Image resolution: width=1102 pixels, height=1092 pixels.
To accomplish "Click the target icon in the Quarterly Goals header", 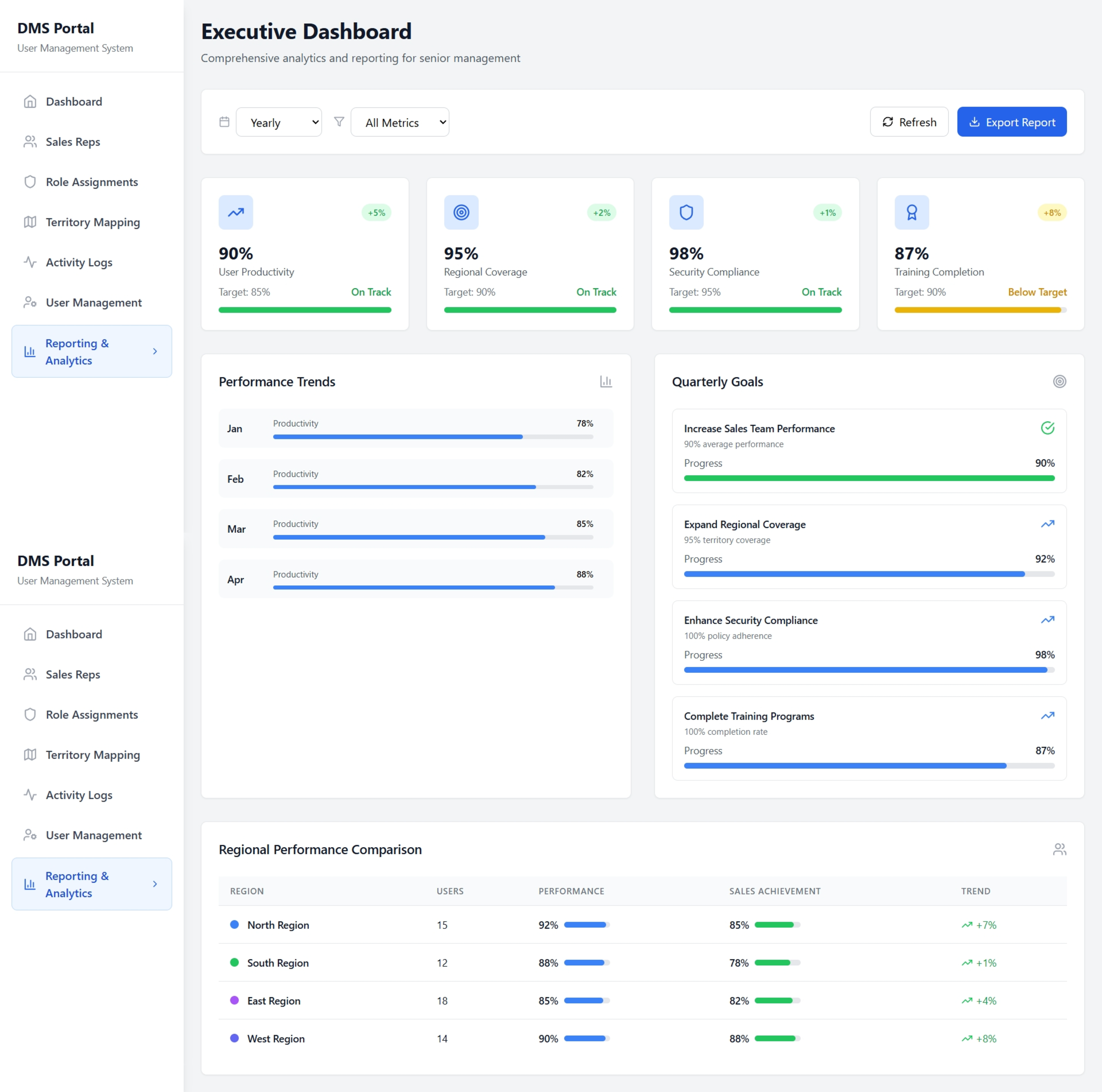I will [x=1059, y=381].
